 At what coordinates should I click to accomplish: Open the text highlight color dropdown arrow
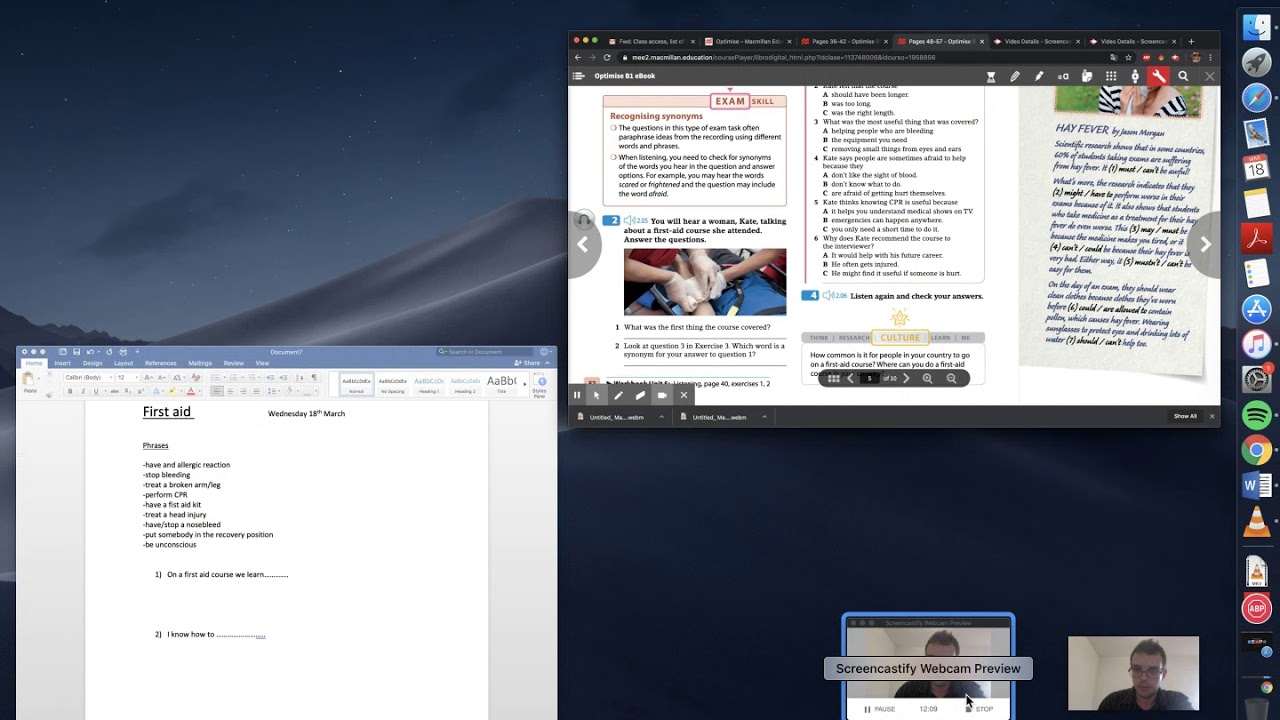[x=182, y=391]
